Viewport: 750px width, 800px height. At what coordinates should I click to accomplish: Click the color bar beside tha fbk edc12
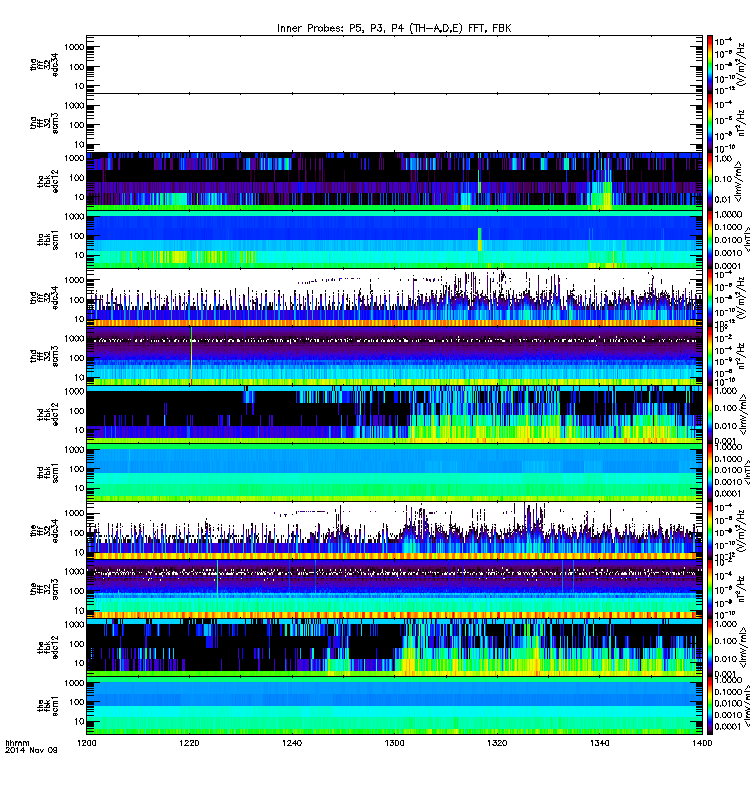coord(710,181)
